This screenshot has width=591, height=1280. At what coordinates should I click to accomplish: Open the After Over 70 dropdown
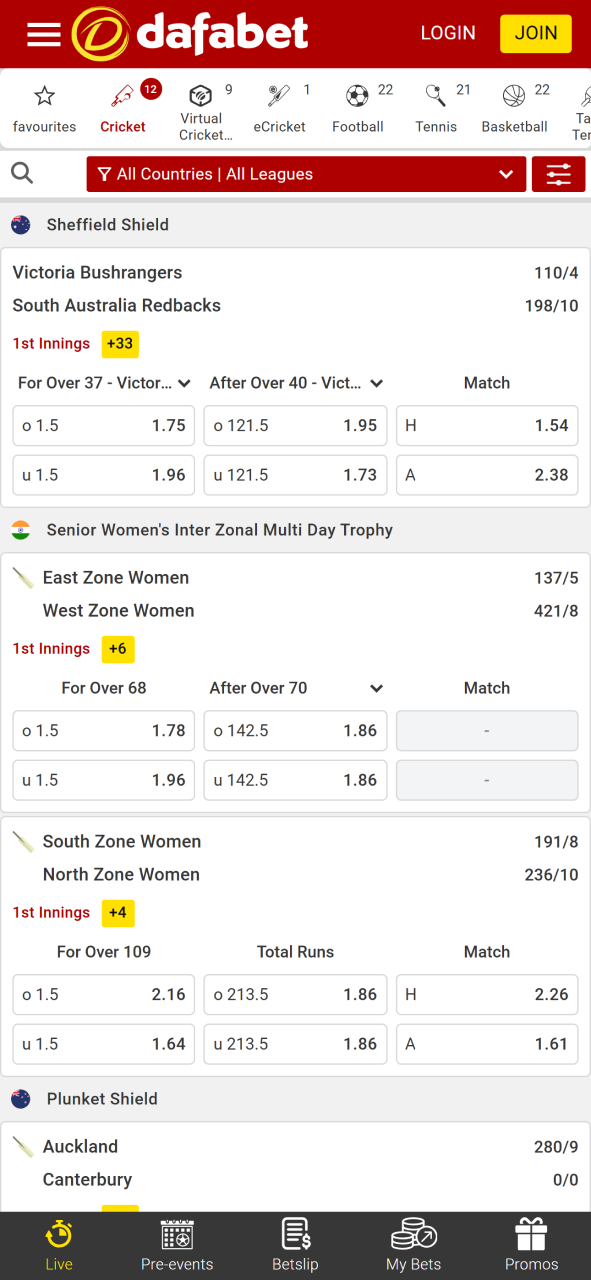pyautogui.click(x=295, y=687)
